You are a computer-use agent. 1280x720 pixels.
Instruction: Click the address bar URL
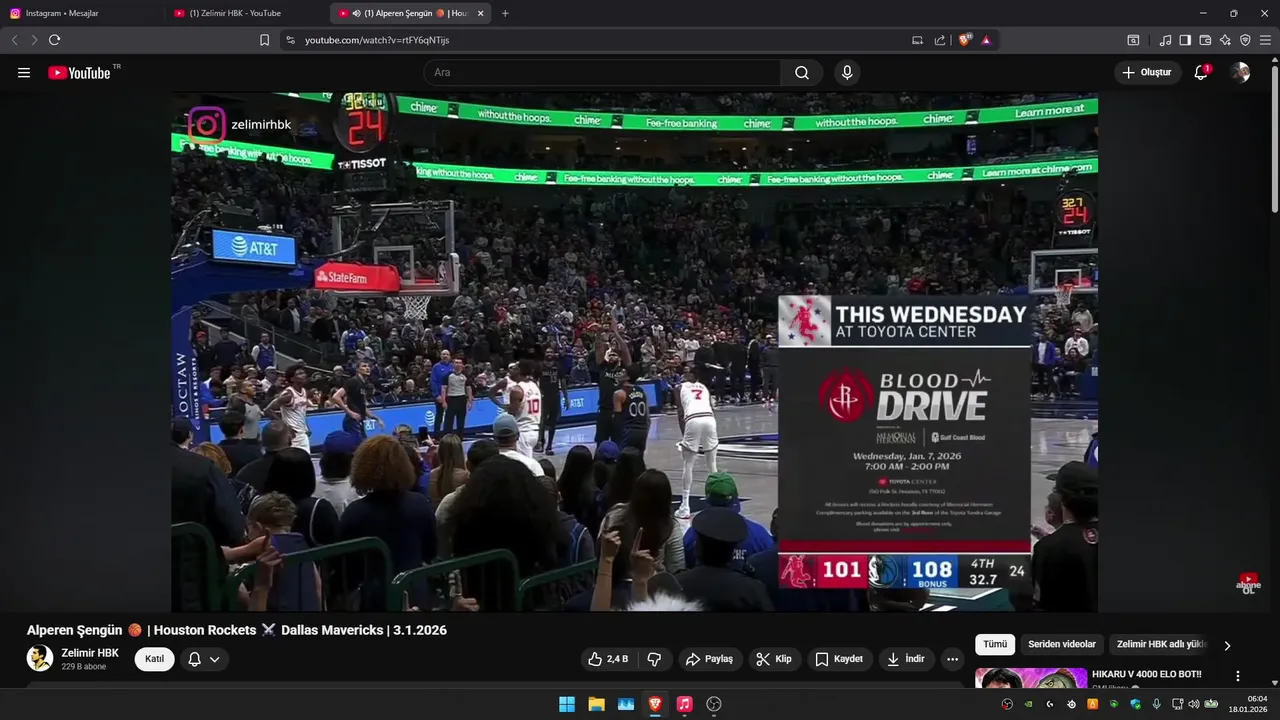pyautogui.click(x=377, y=40)
